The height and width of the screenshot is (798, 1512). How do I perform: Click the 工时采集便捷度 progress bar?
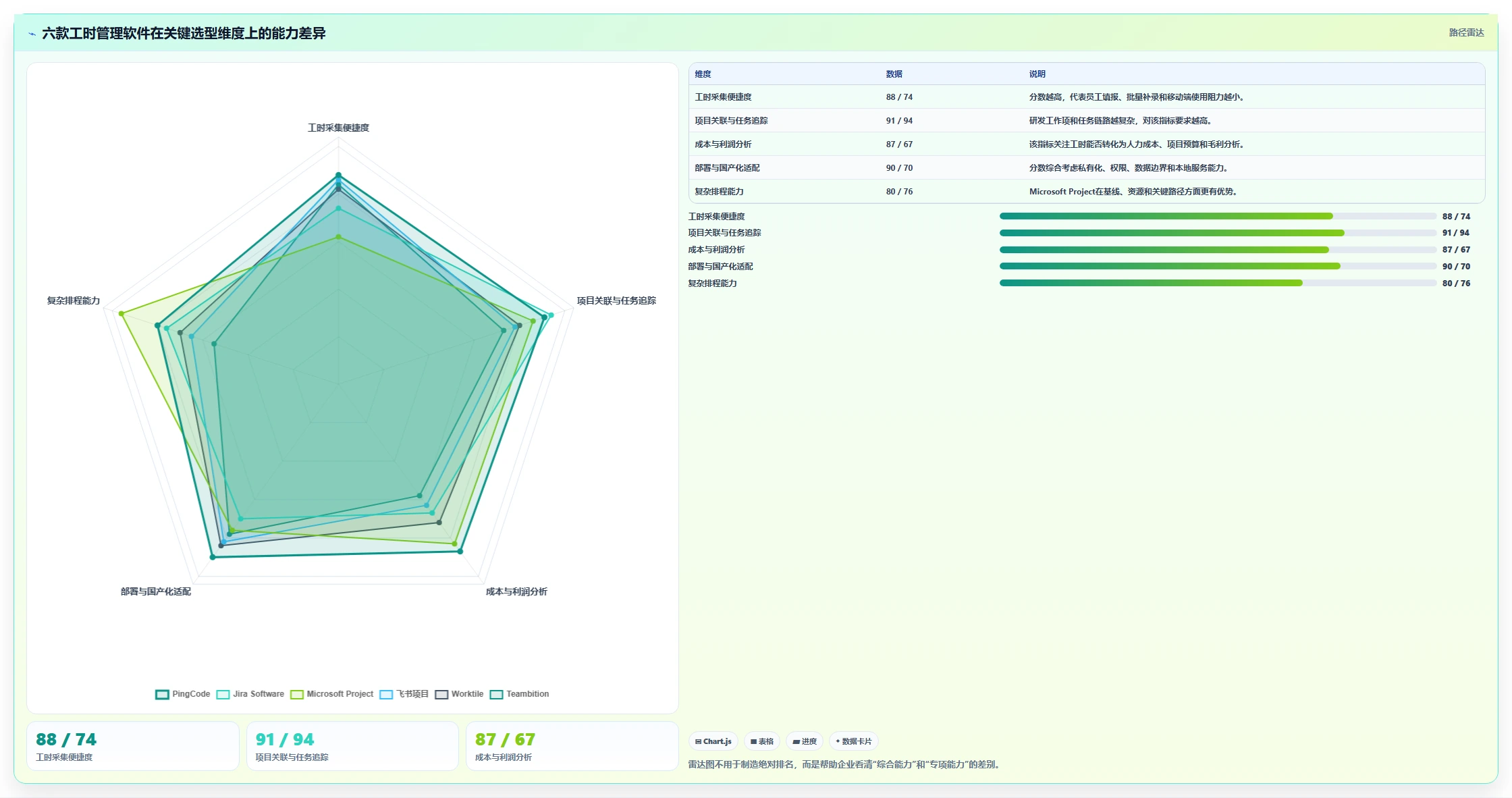coord(1218,216)
